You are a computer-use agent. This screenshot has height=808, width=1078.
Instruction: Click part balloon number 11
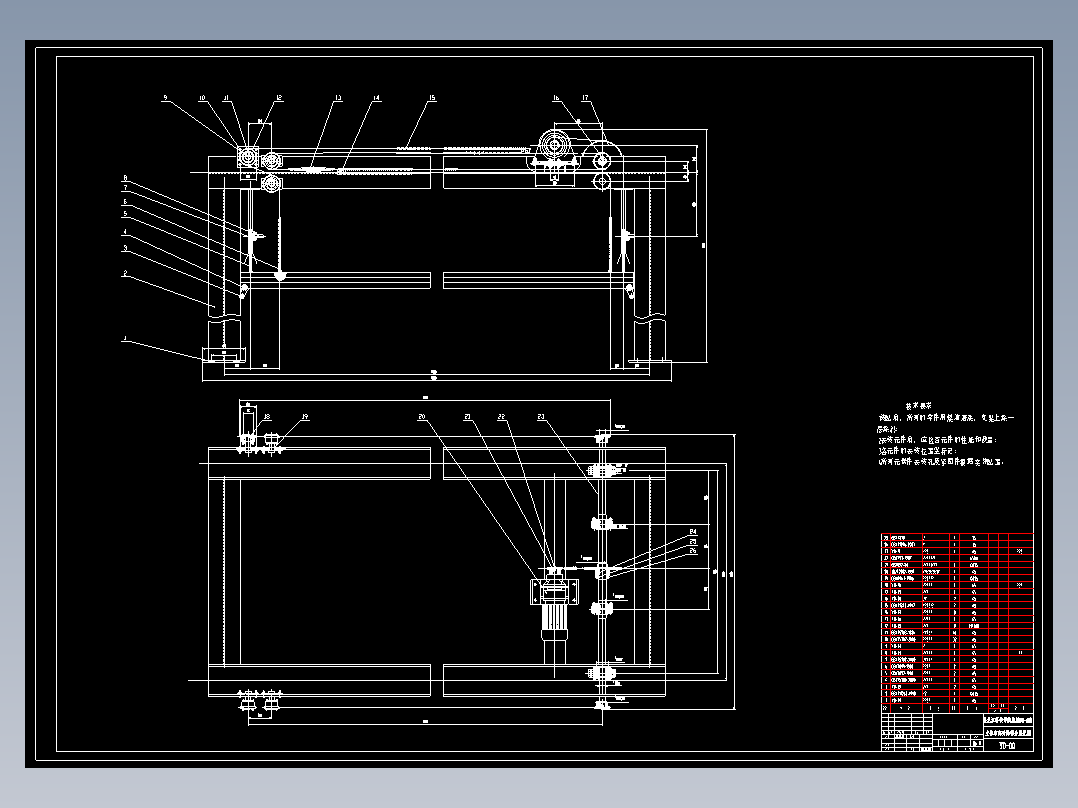point(226,98)
